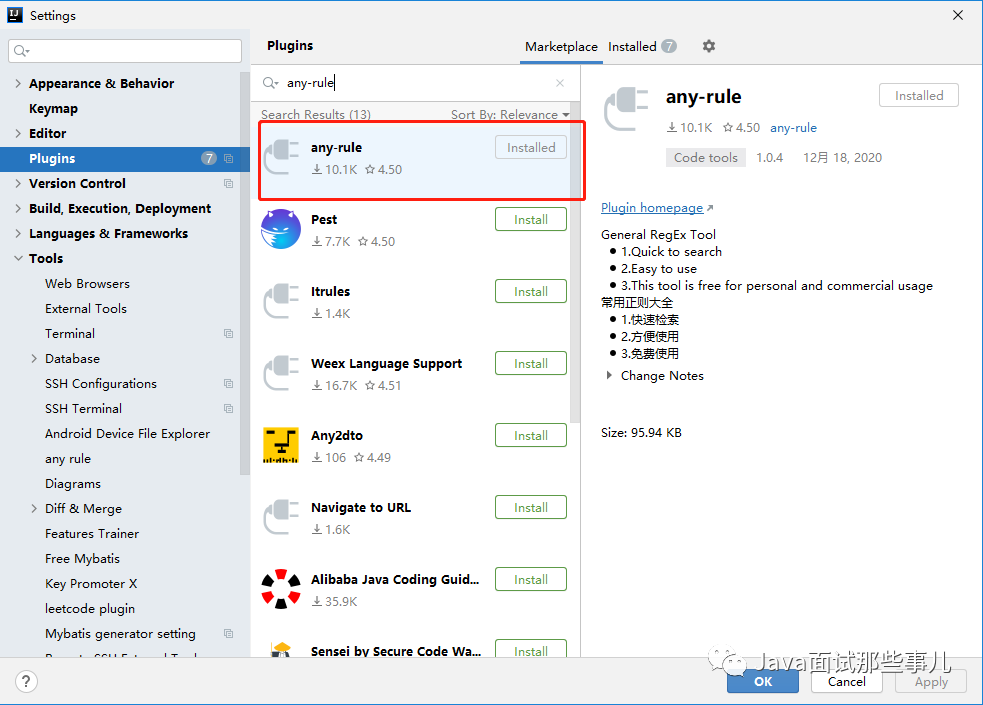Screen dimensions: 983x705
Task: Open External Tools settings
Action: [86, 308]
